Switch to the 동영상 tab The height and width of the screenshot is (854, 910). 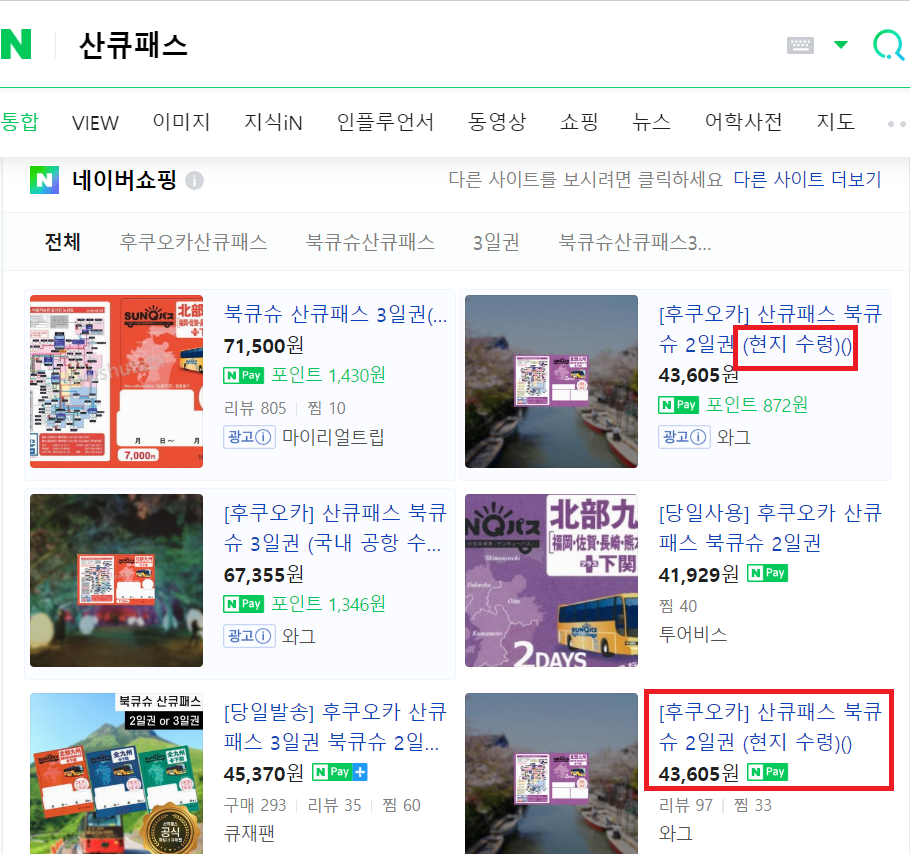(497, 122)
